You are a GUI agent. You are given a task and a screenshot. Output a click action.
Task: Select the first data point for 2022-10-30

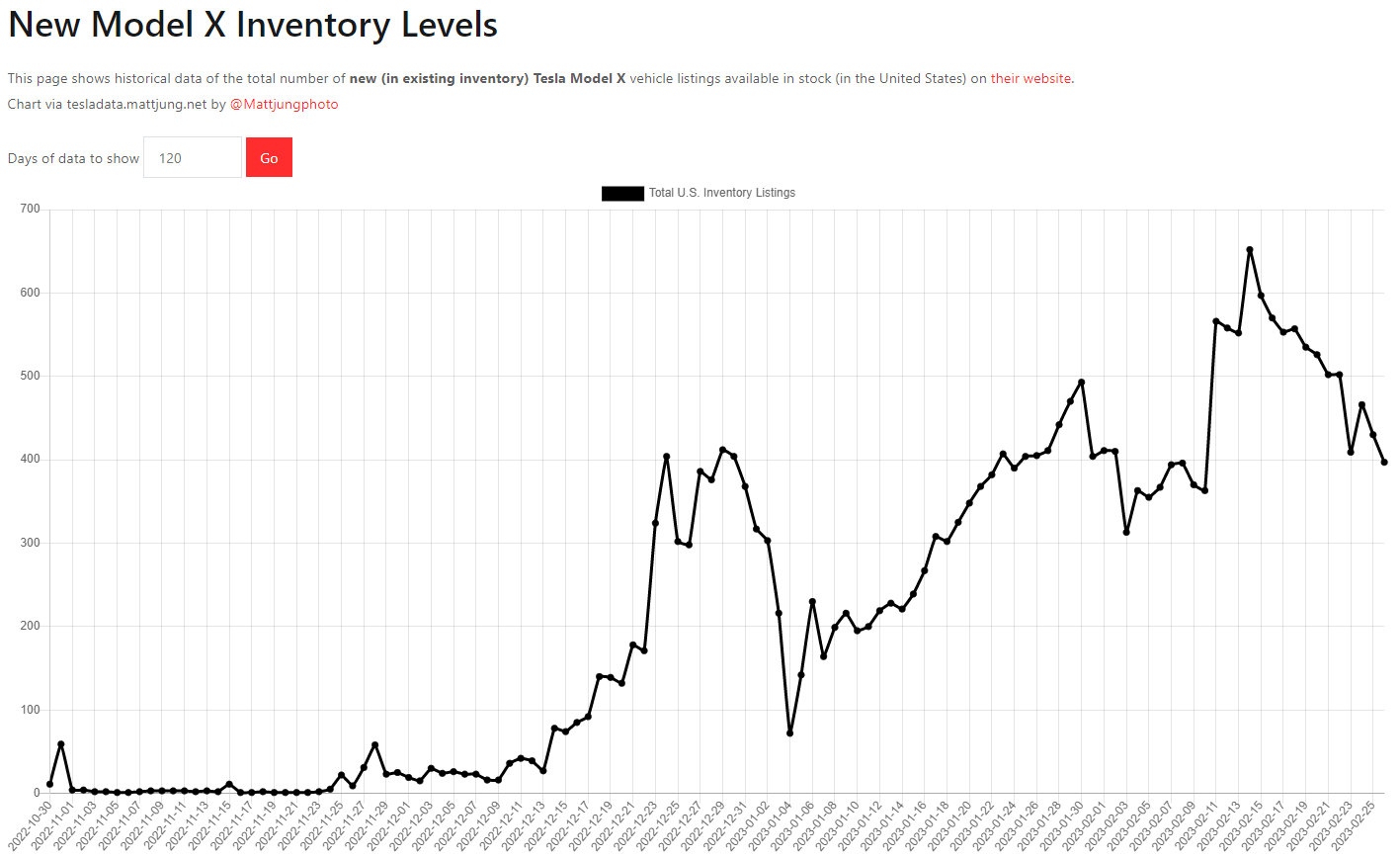click(x=49, y=784)
